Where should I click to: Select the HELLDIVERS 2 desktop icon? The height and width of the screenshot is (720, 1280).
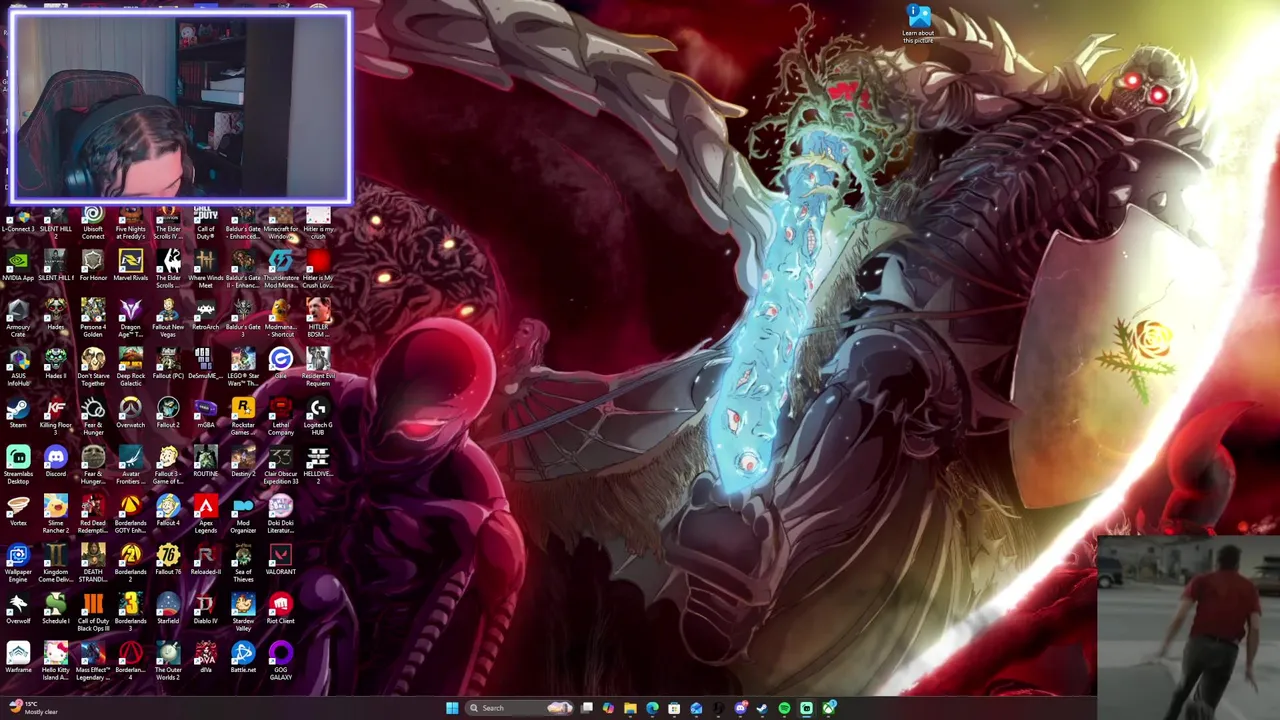(318, 466)
